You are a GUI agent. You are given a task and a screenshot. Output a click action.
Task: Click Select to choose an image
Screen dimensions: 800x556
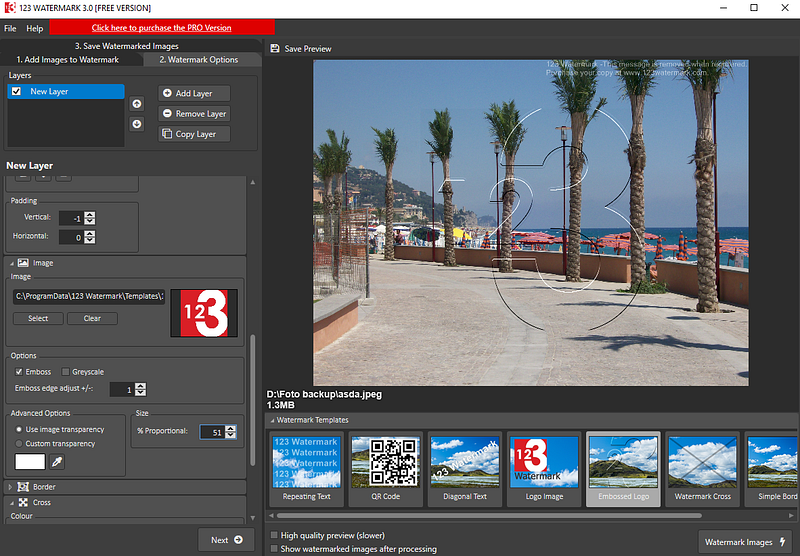(x=38, y=318)
